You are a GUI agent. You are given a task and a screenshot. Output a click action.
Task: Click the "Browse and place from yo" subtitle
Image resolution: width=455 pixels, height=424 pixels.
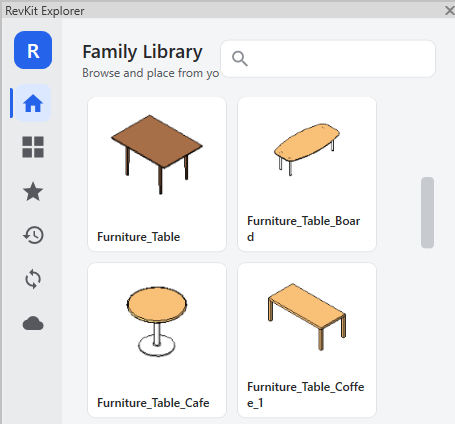[151, 73]
